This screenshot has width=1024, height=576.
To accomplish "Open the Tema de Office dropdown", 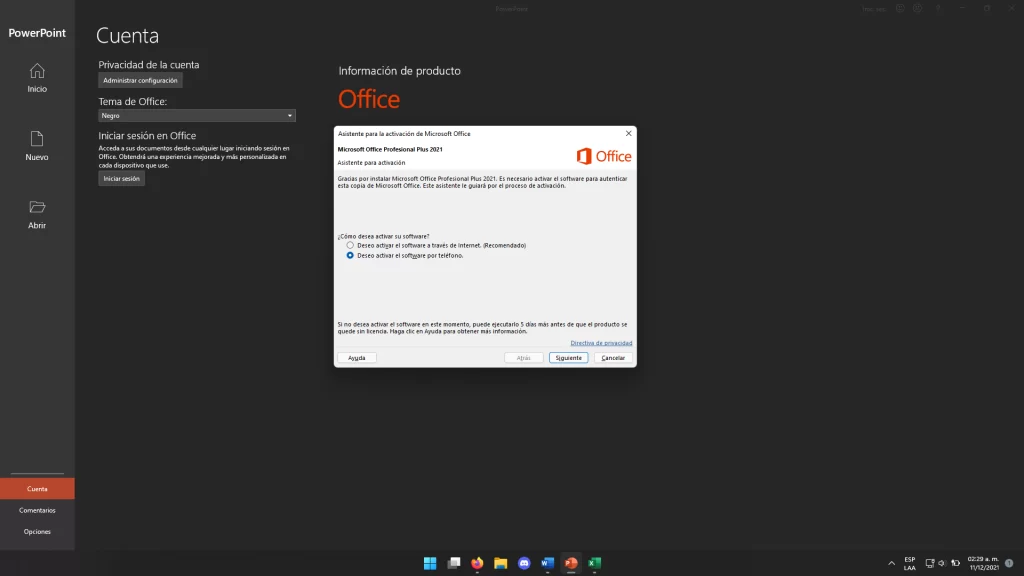I will point(288,115).
